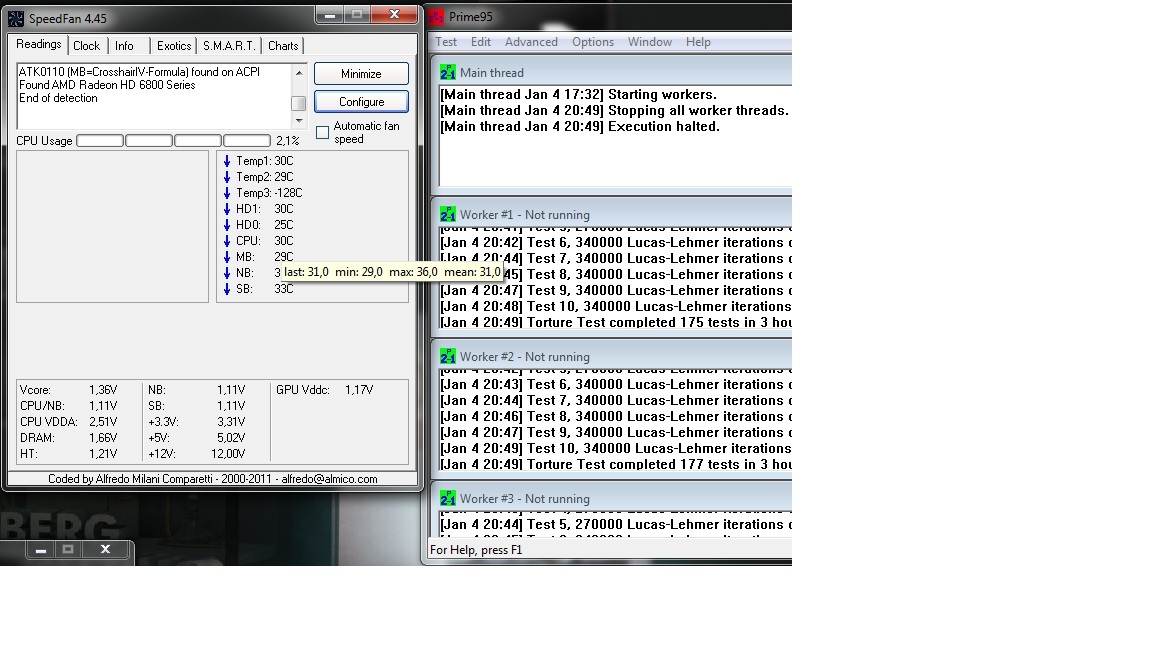Click the GPU Vddc 1,17V value
This screenshot has height=648, width=1152.
359,390
